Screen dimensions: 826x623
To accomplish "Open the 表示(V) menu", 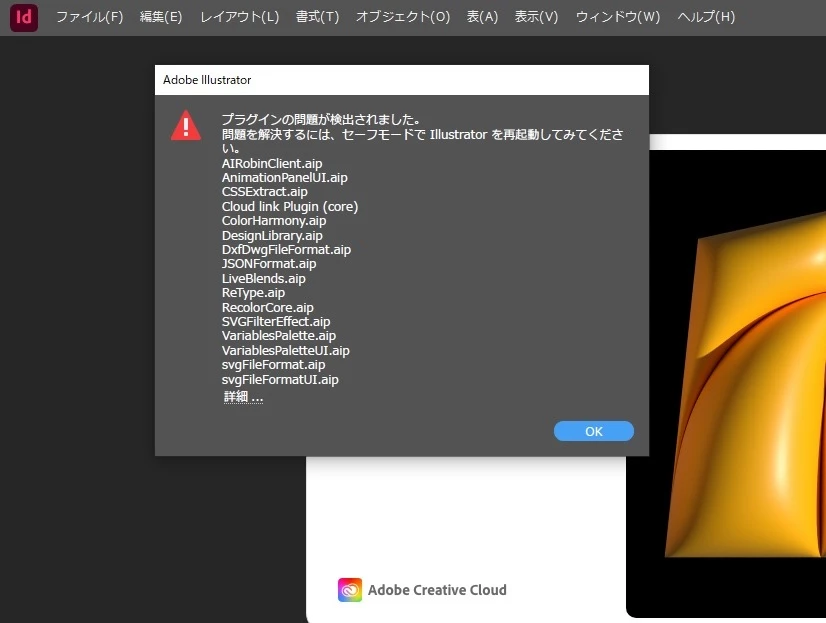I will pos(536,17).
